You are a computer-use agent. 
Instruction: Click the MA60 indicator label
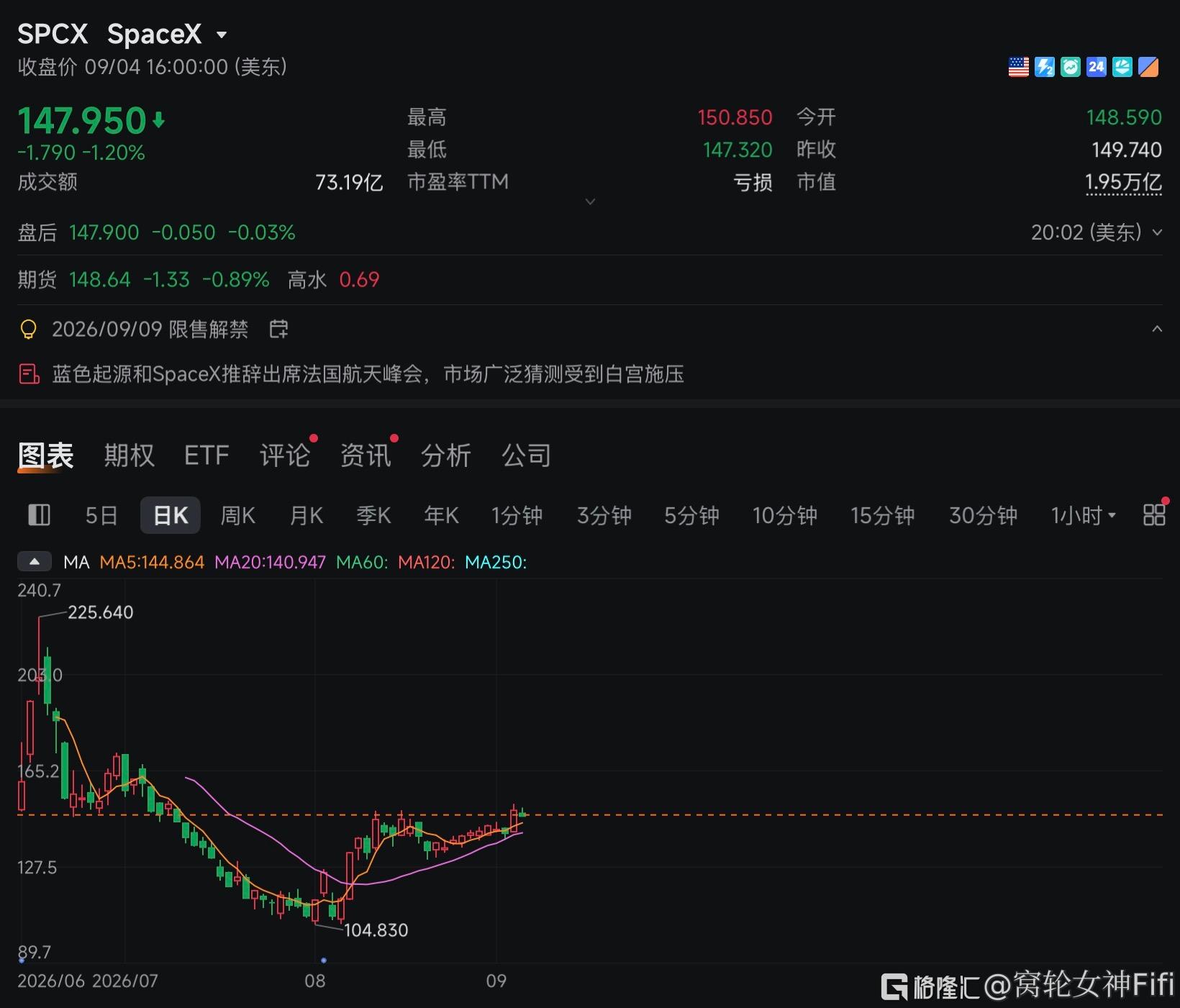pyautogui.click(x=362, y=562)
